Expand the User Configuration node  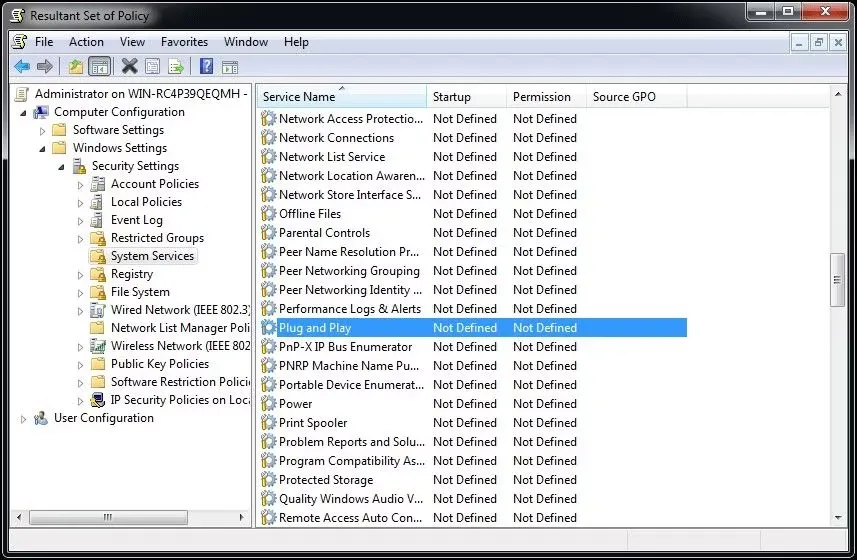(23, 418)
